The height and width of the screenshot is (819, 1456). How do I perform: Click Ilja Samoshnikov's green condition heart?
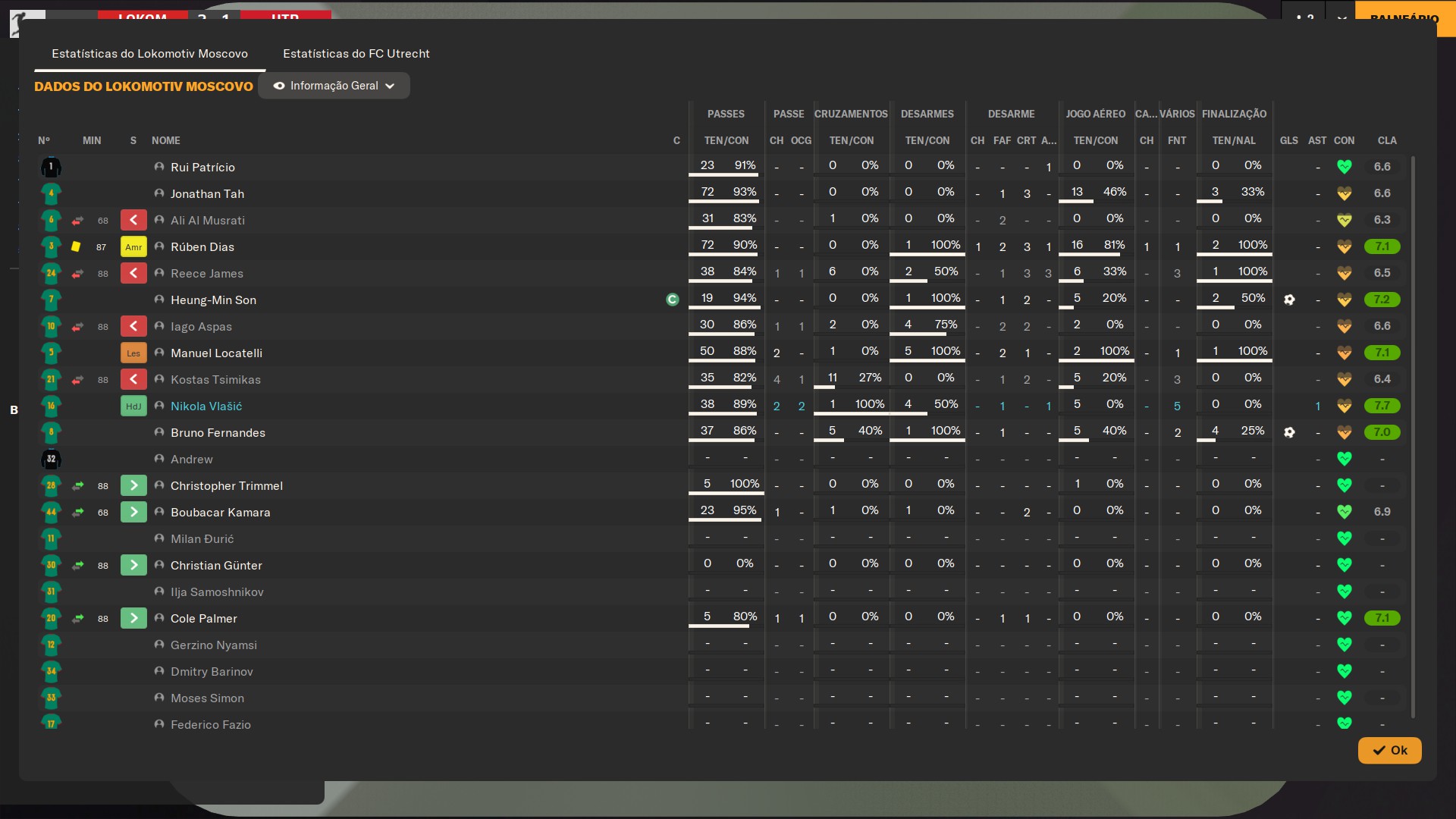click(x=1345, y=591)
